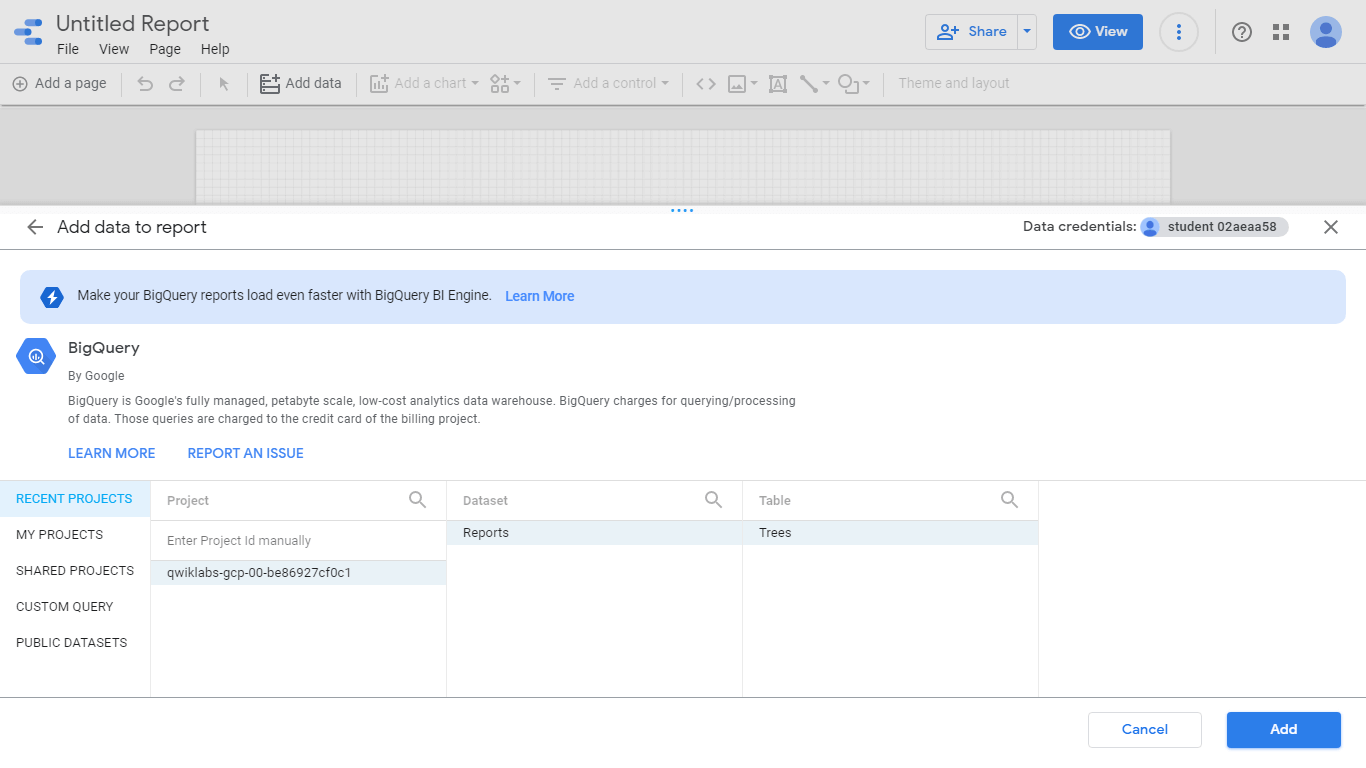Click the Cancel button
The image size is (1366, 768).
[x=1145, y=730]
